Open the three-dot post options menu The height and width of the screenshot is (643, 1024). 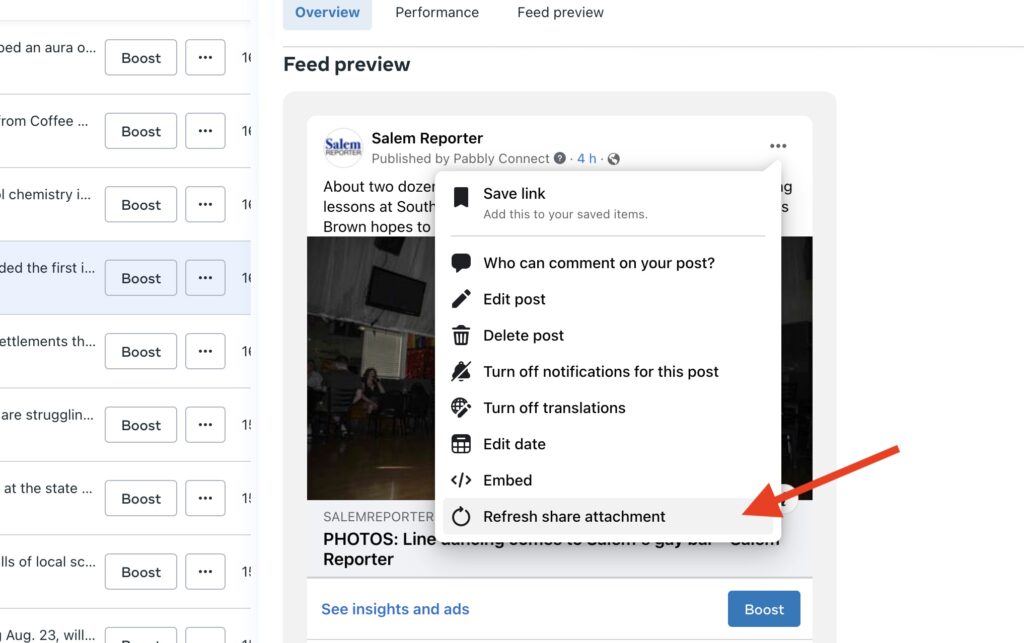778,146
